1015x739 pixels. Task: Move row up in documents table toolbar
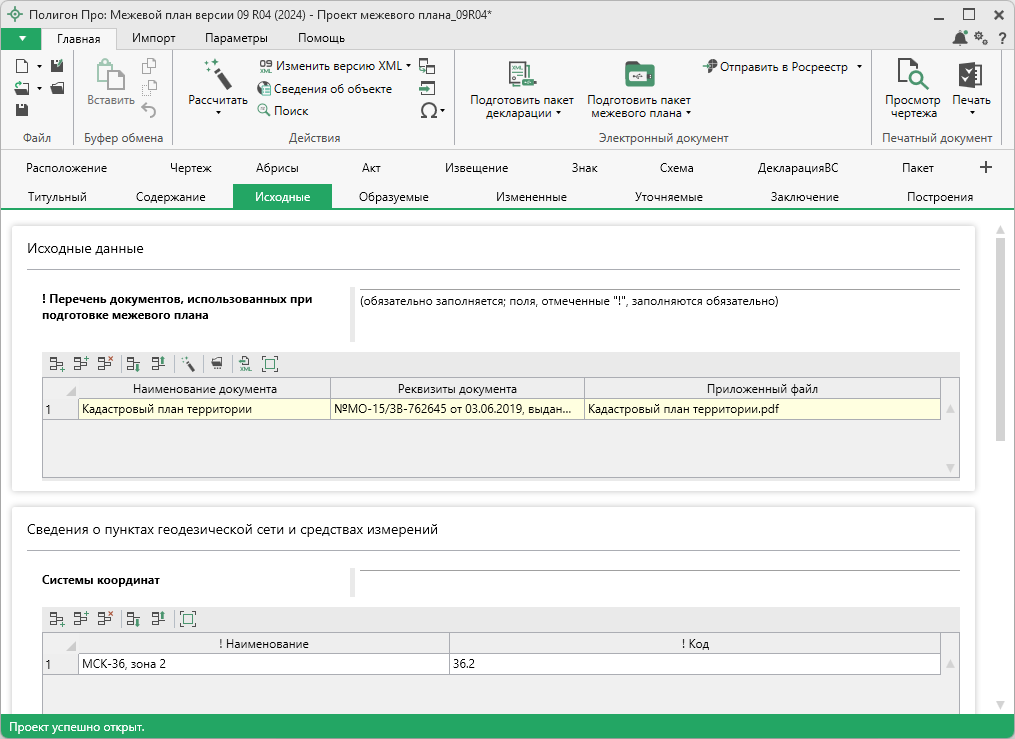(x=158, y=364)
